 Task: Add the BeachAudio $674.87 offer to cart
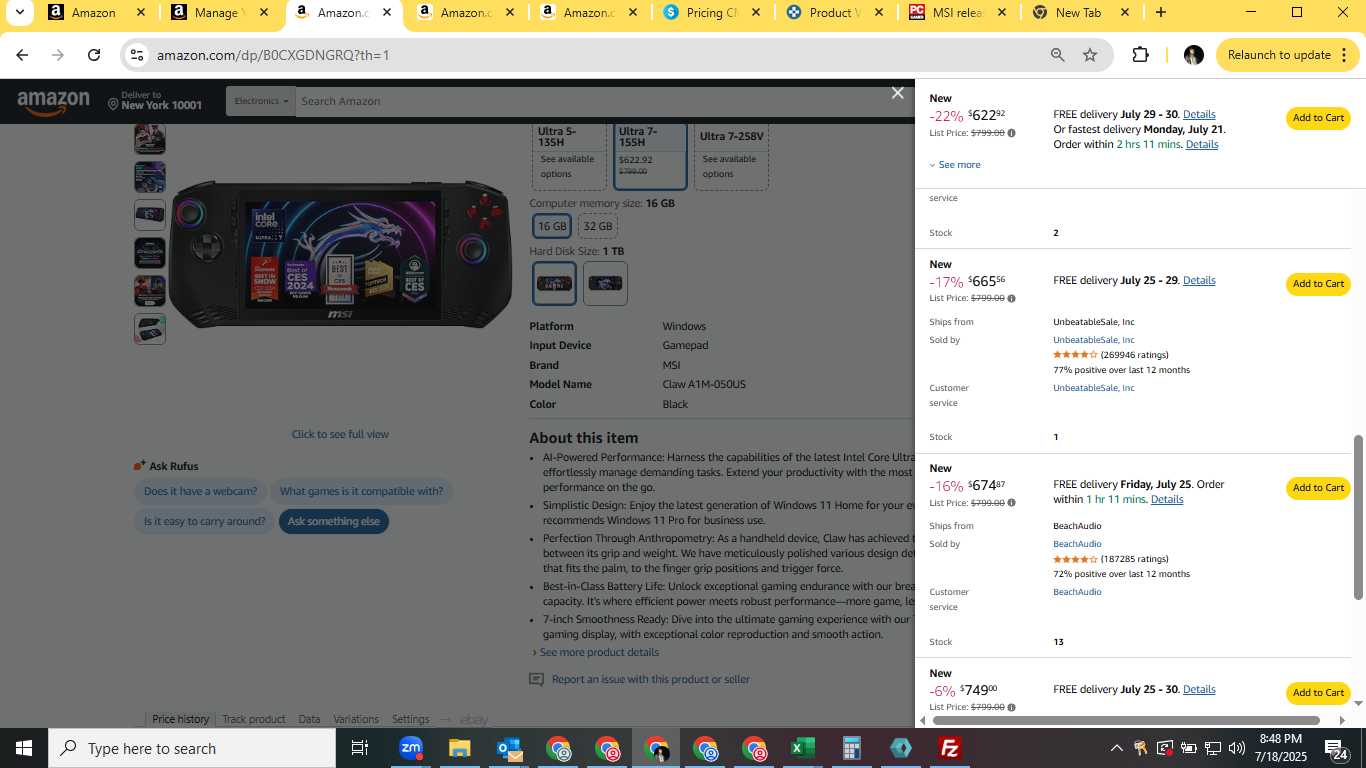point(1318,488)
